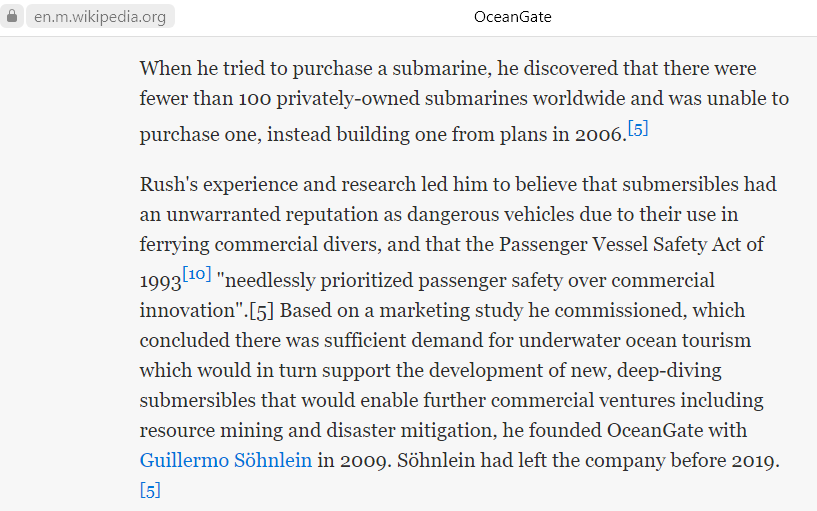Click the plain [5] after "innovation"

pyautogui.click(x=263, y=310)
